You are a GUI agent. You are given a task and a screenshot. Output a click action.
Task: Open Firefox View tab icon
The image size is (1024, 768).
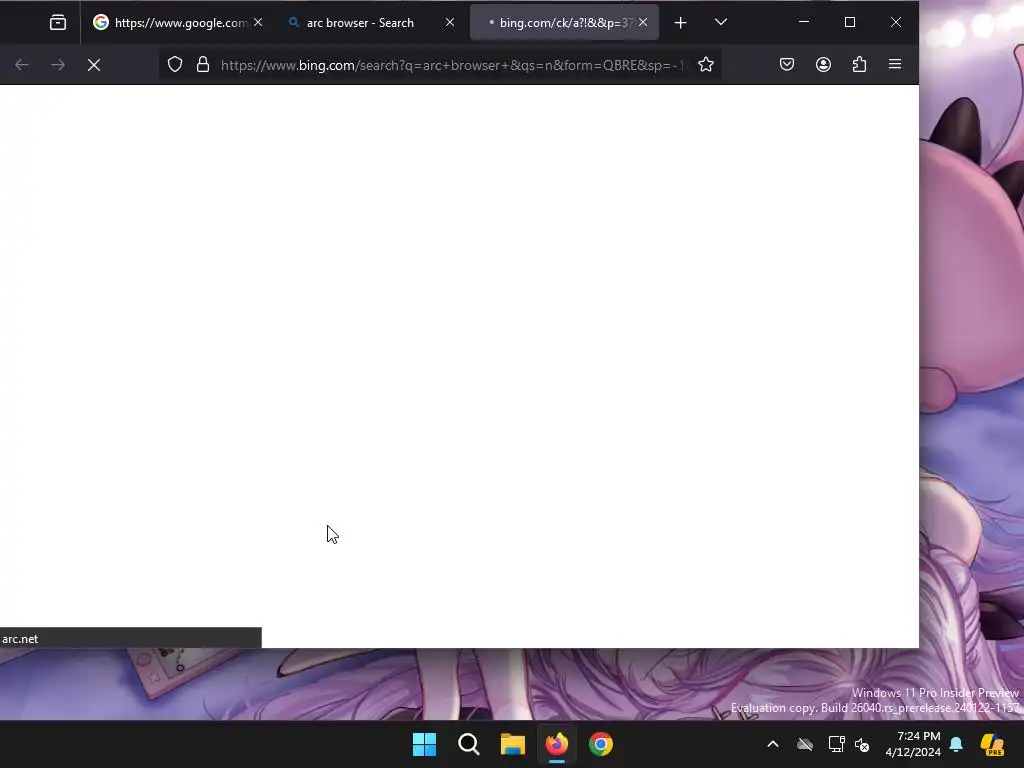click(57, 23)
